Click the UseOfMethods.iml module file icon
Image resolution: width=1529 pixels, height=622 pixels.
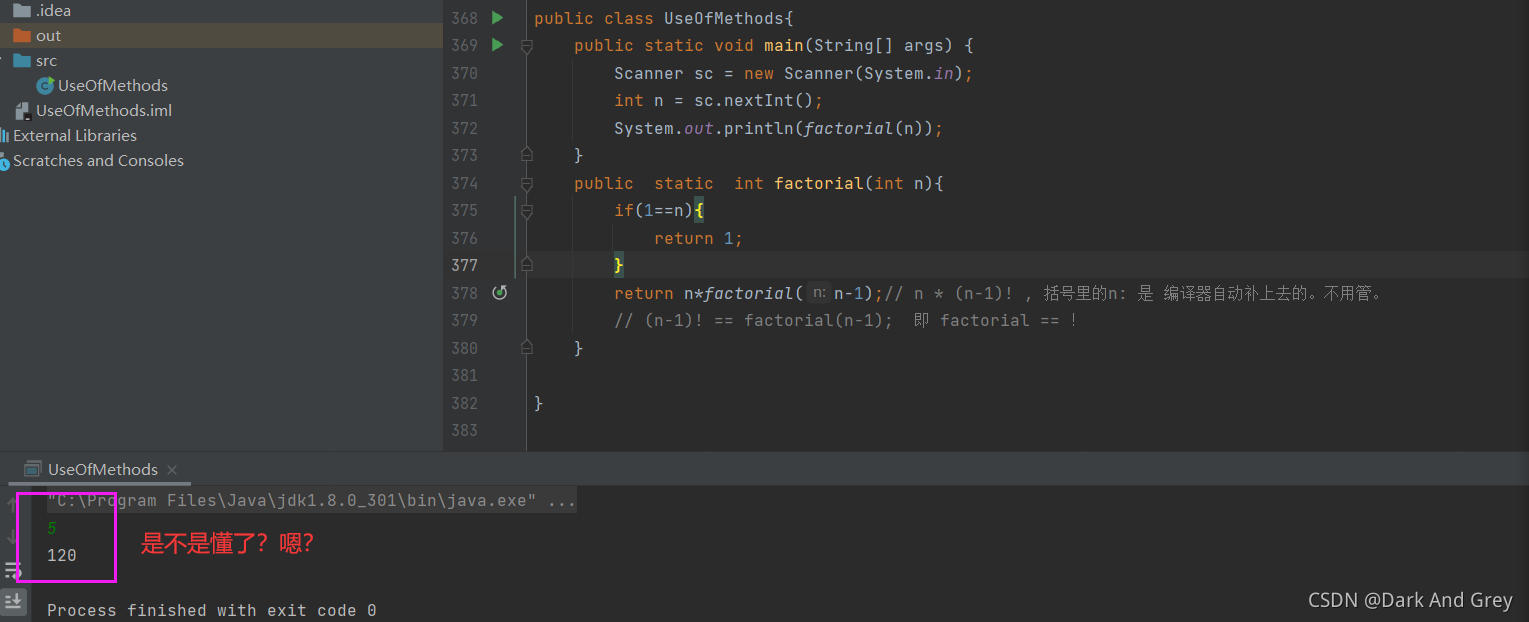[22, 111]
